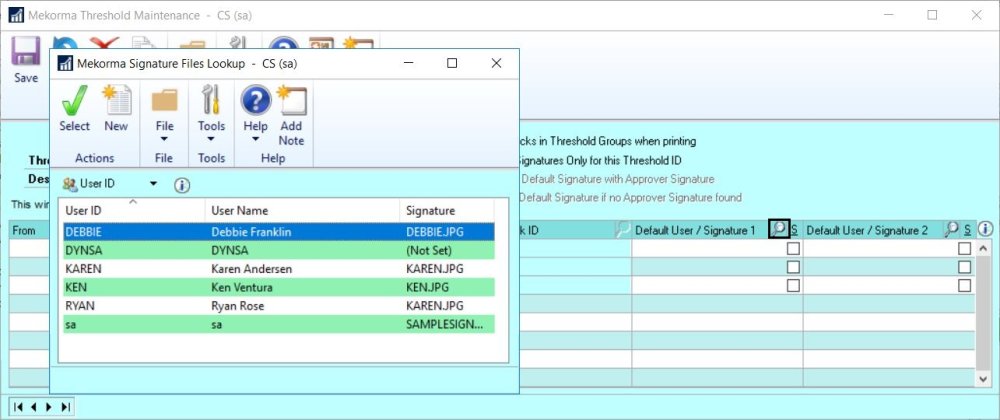Tick the third row's Signature 2 checkbox
Screen dimensions: 1000x420
[964, 286]
